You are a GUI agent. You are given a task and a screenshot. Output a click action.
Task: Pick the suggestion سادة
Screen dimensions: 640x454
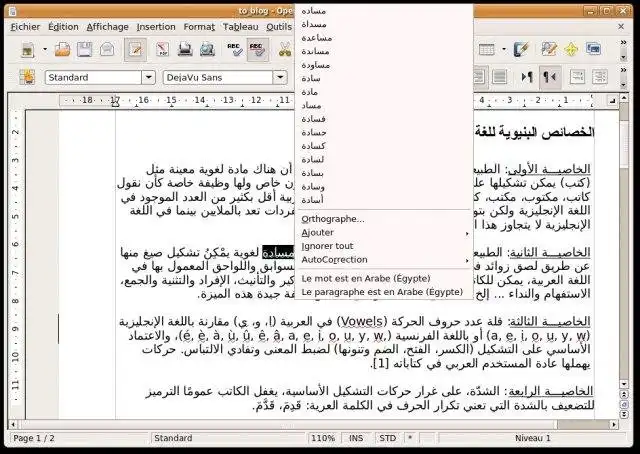coord(384,78)
